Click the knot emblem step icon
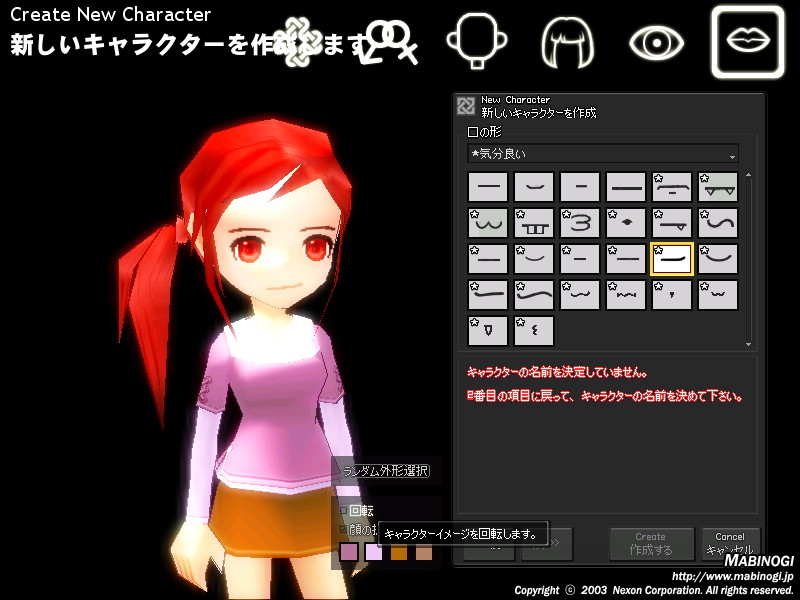Viewport: 800px width, 600px height. coord(297,42)
